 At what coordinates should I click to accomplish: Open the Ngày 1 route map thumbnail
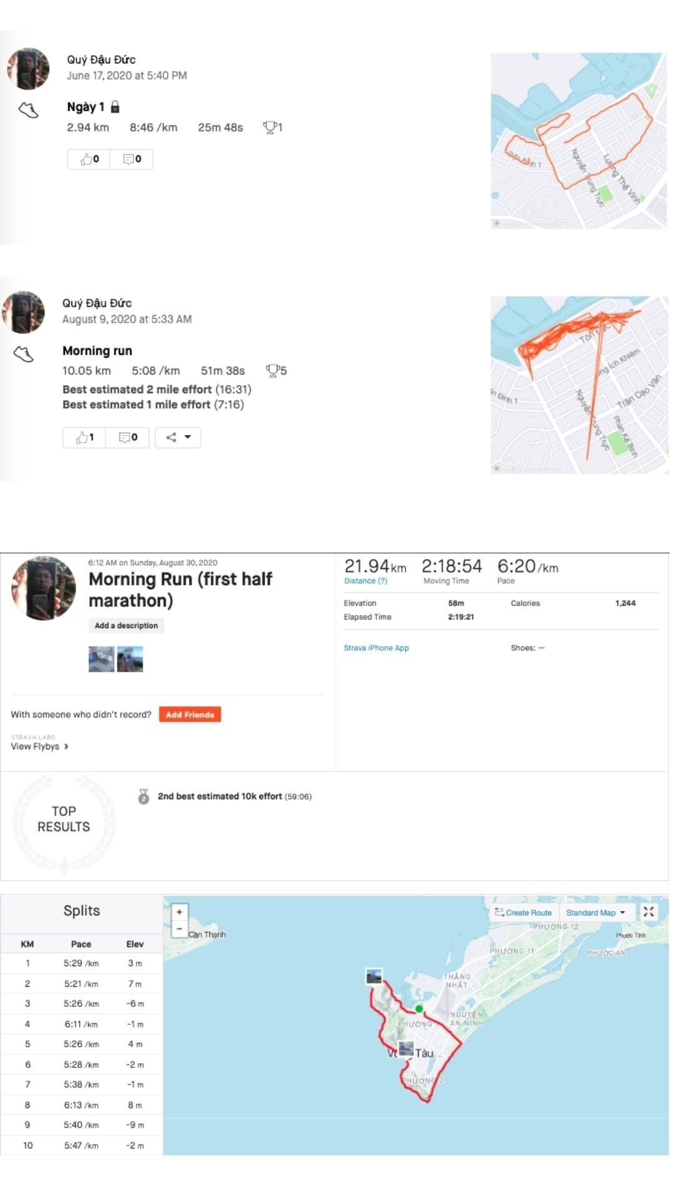point(578,140)
